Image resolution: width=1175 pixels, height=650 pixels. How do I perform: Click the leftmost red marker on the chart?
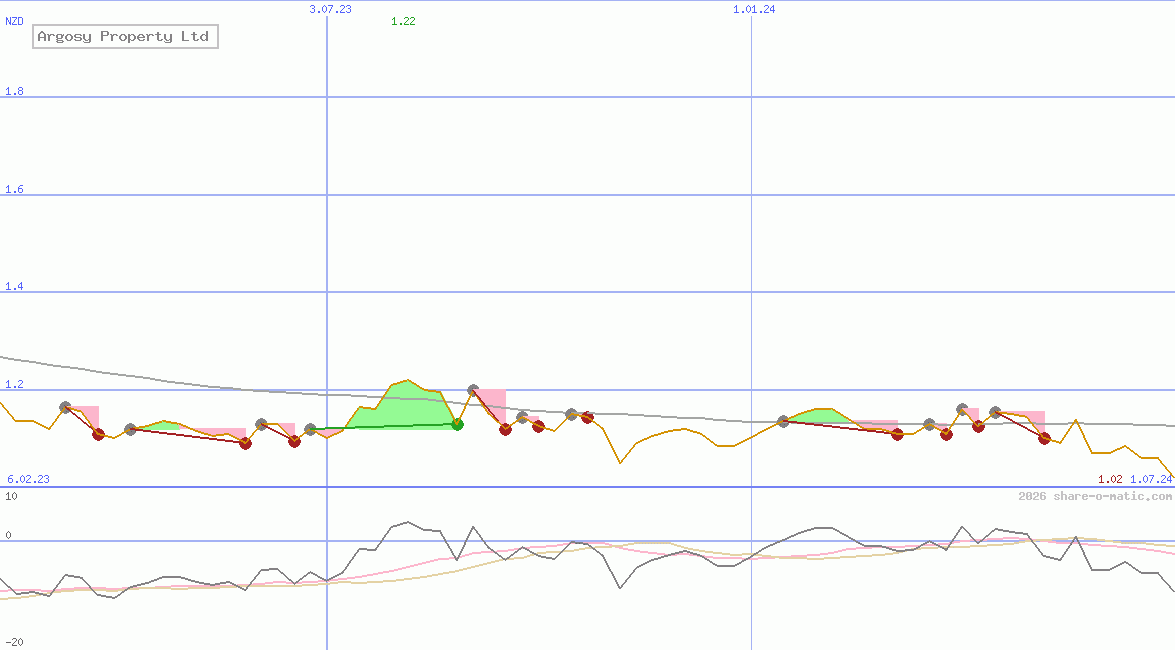point(98,434)
